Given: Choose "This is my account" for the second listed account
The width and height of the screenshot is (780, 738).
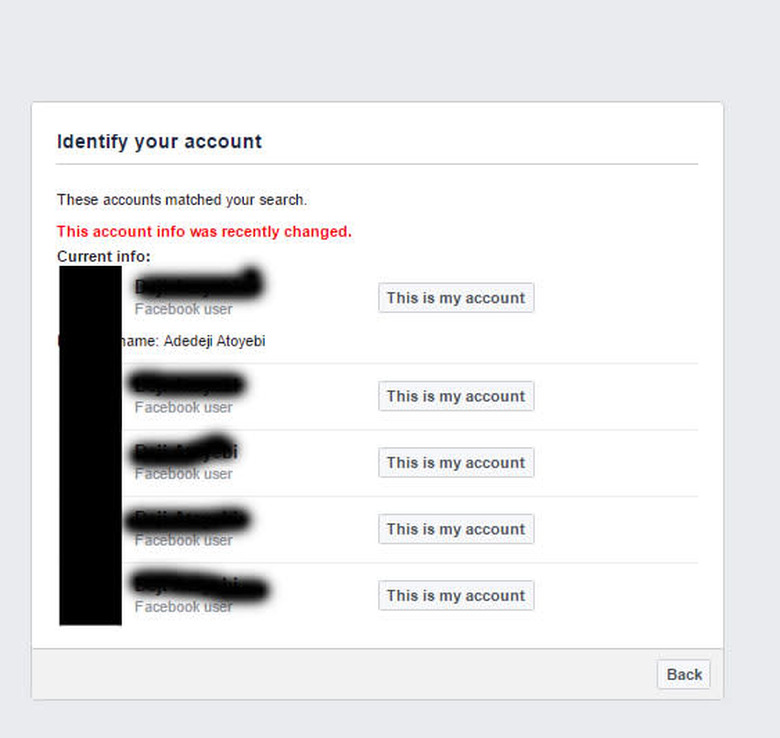Looking at the screenshot, I should [x=456, y=396].
